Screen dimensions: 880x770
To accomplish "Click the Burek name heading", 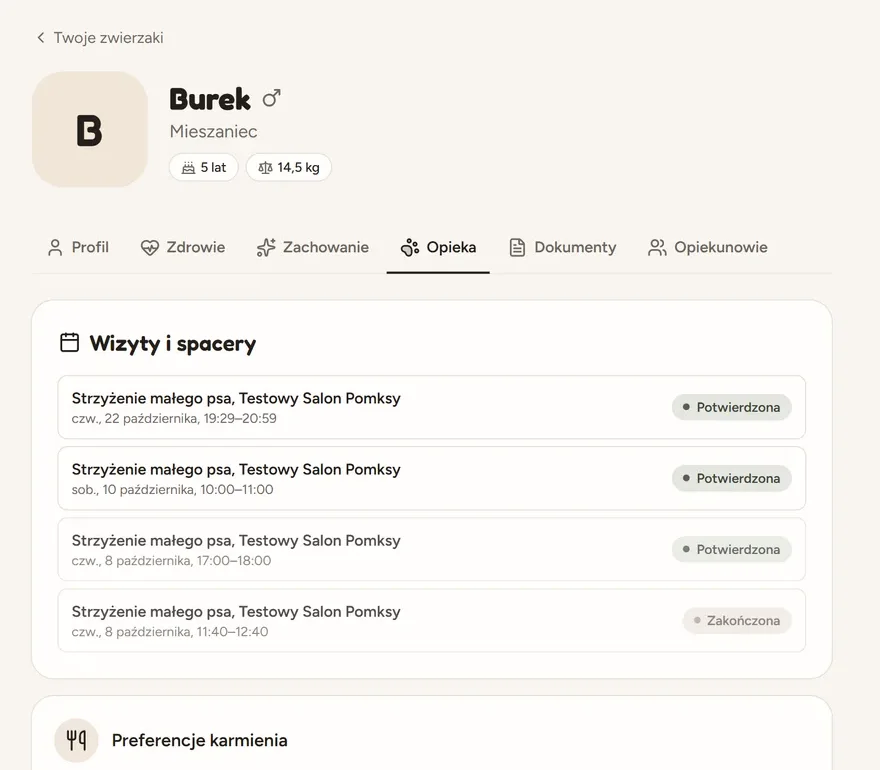I will (x=210, y=99).
